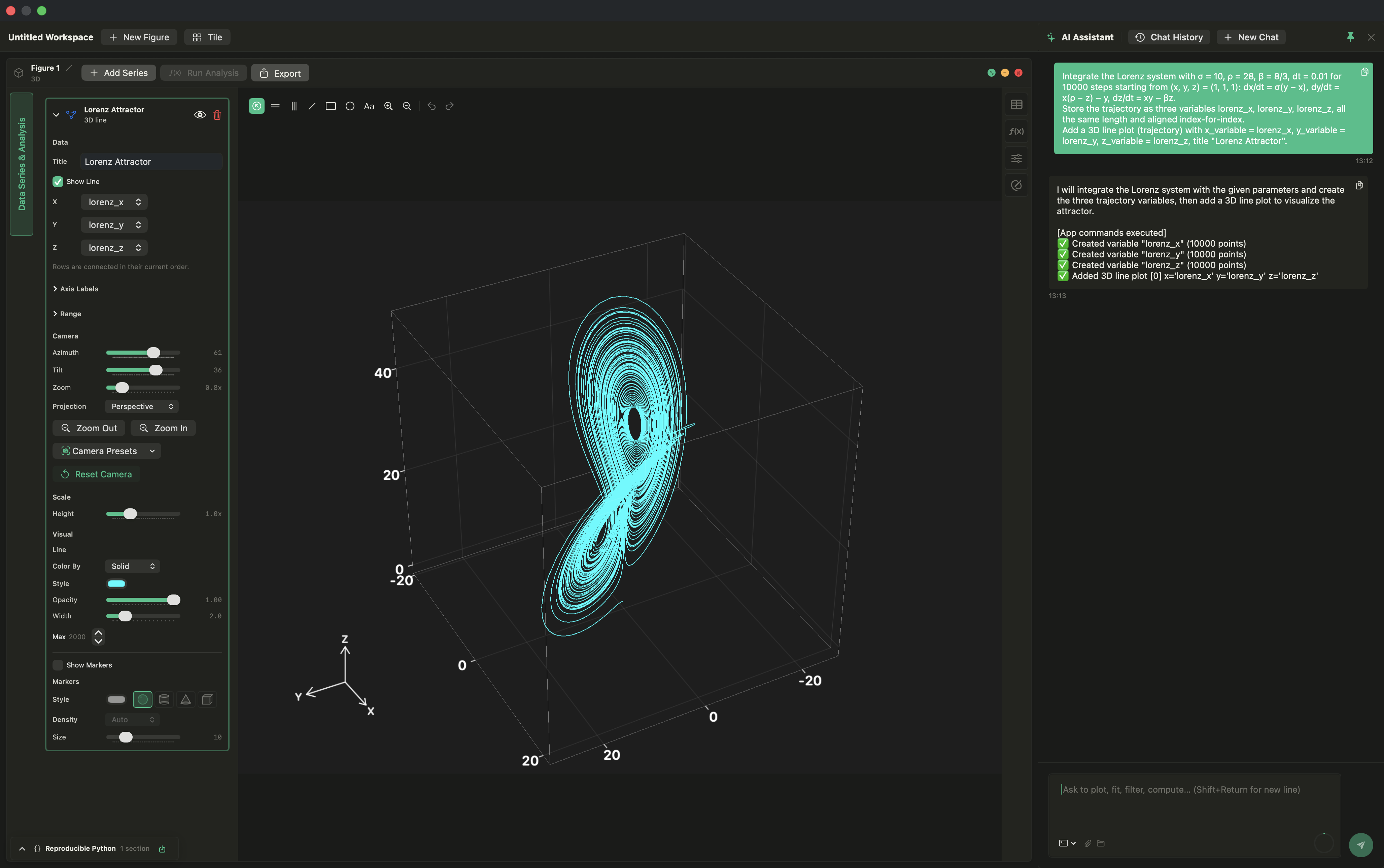Open the Data Series & Analysis side tab
This screenshot has height=868, width=1384.
[22, 164]
